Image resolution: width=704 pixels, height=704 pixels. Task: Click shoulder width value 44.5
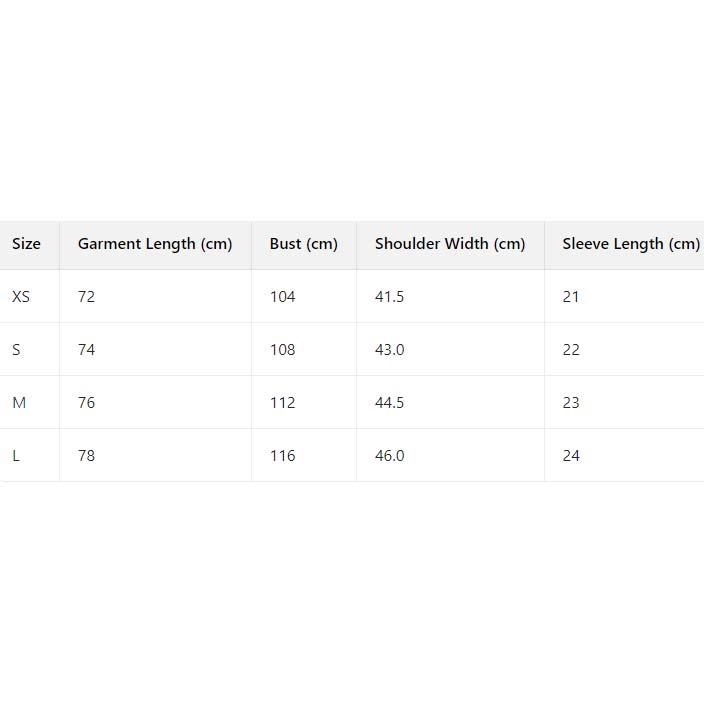pyautogui.click(x=389, y=403)
